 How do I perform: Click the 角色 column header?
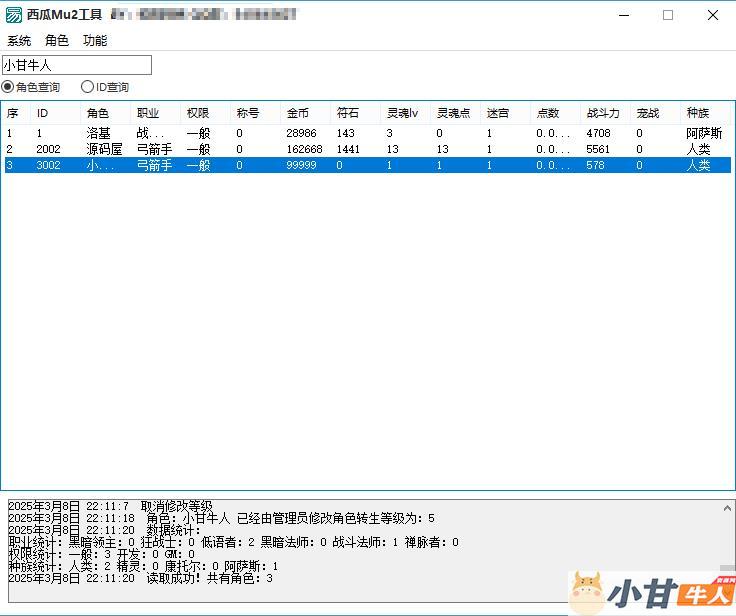105,113
